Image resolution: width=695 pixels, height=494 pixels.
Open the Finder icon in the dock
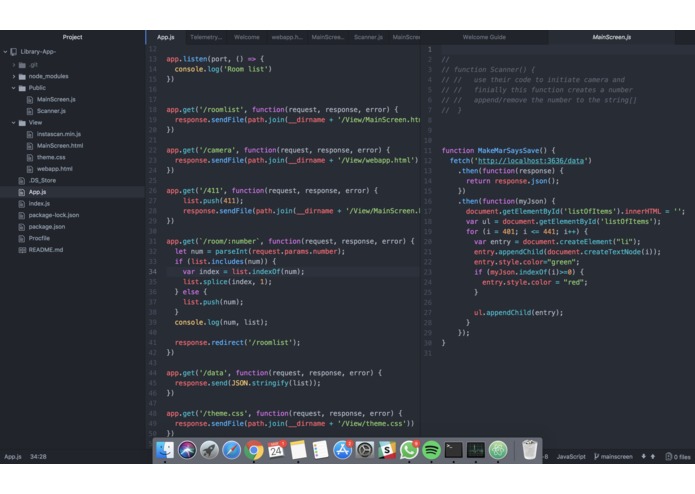coord(165,451)
